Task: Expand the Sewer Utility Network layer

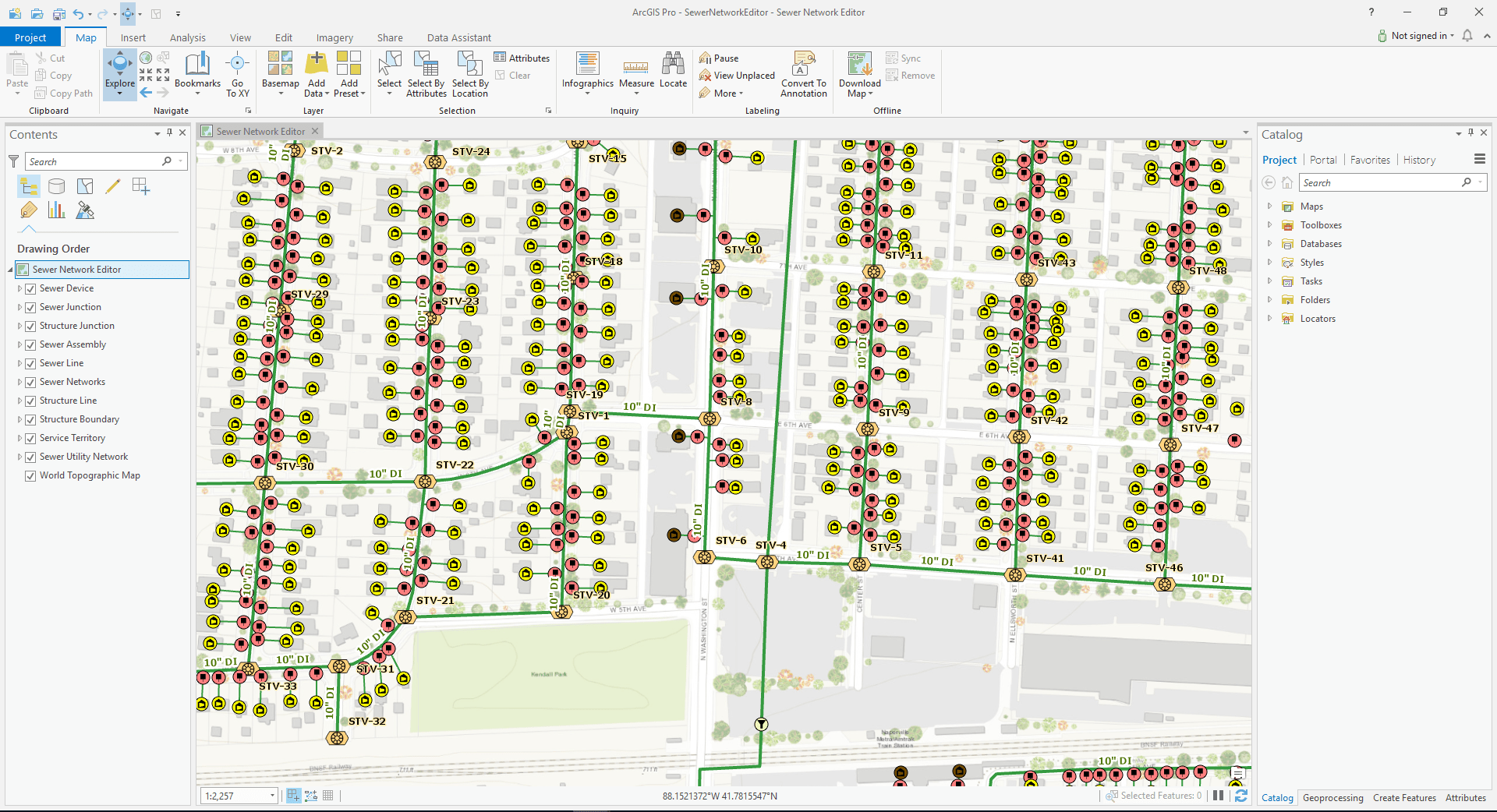Action: pos(19,457)
